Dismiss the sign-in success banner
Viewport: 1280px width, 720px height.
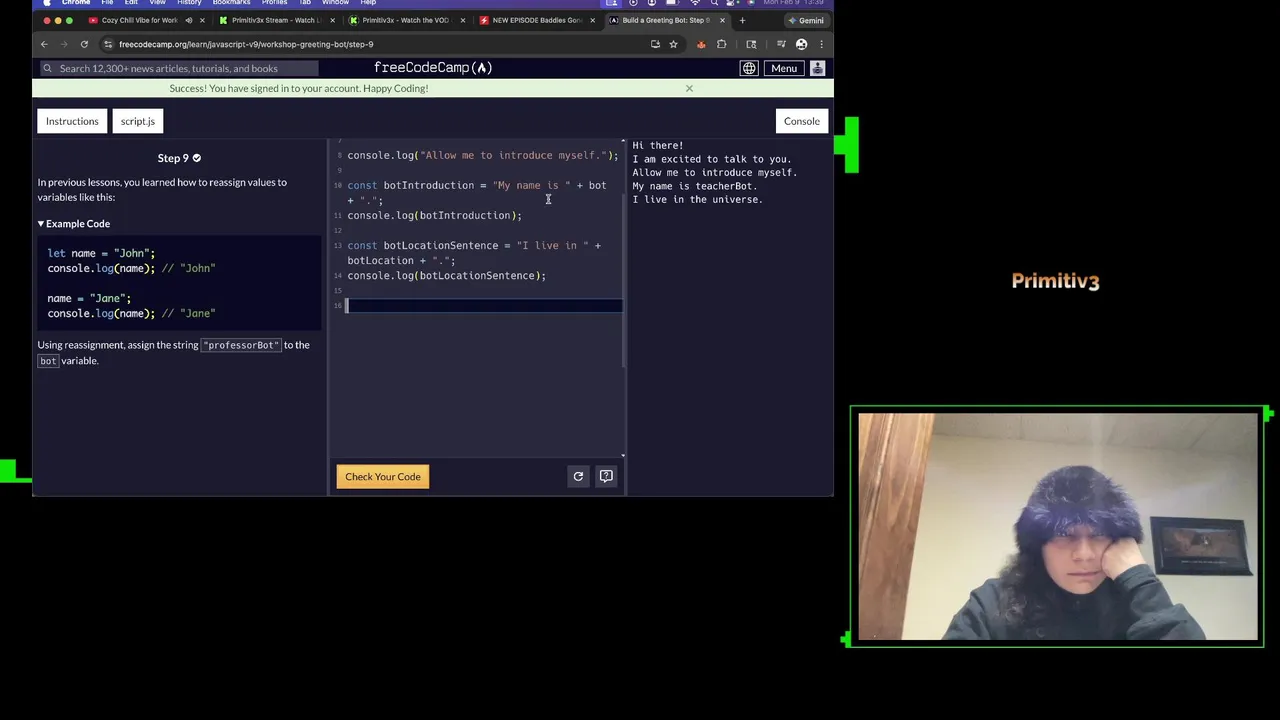(689, 88)
